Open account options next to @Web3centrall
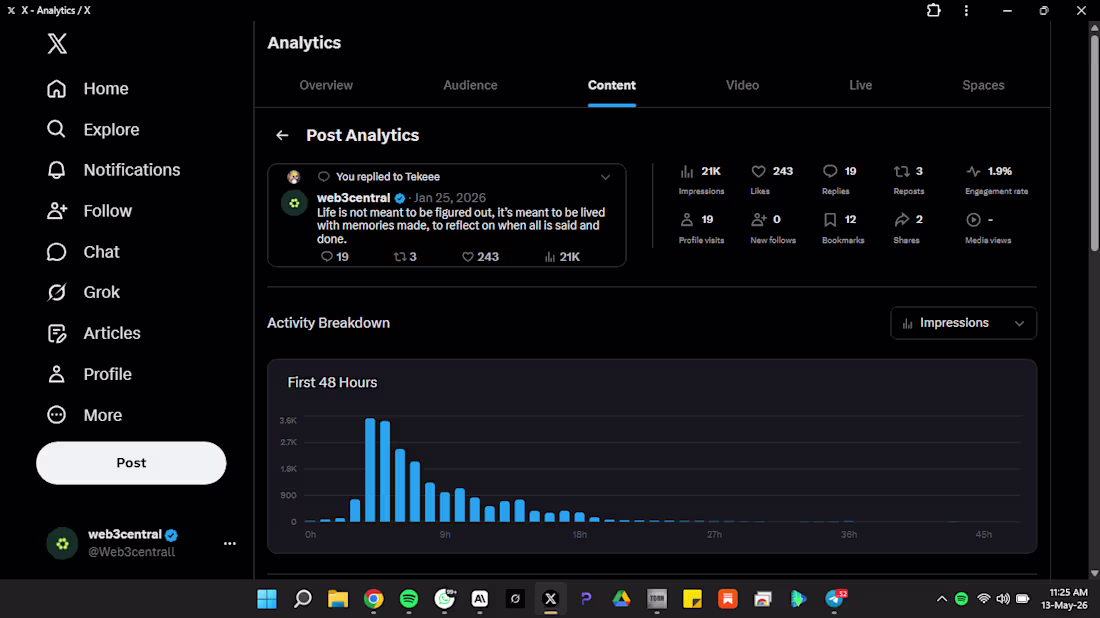Image resolution: width=1100 pixels, height=618 pixels. click(229, 543)
